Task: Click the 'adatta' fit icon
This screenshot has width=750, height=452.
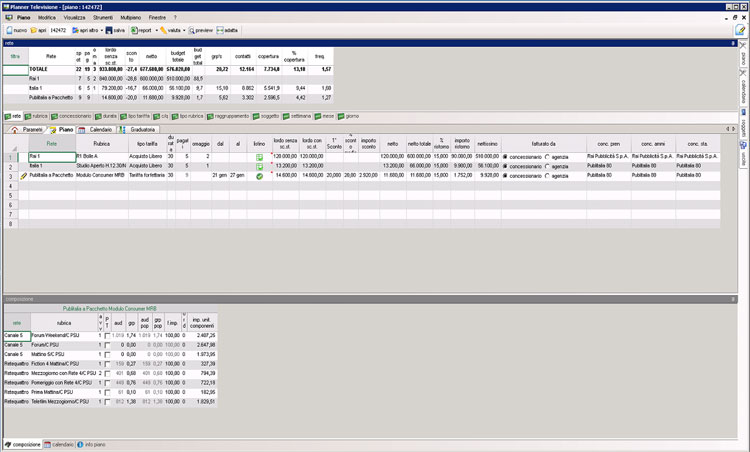Action: [x=223, y=31]
